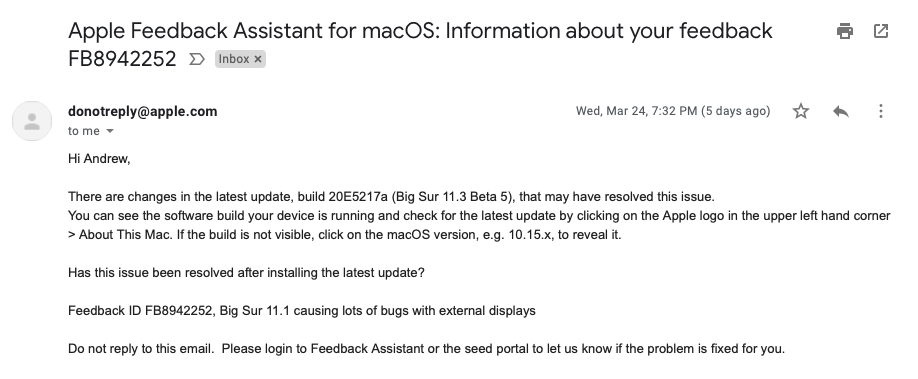Click the Feedback ID FB8942252 line
Screen dimensions: 918x379
302,311
